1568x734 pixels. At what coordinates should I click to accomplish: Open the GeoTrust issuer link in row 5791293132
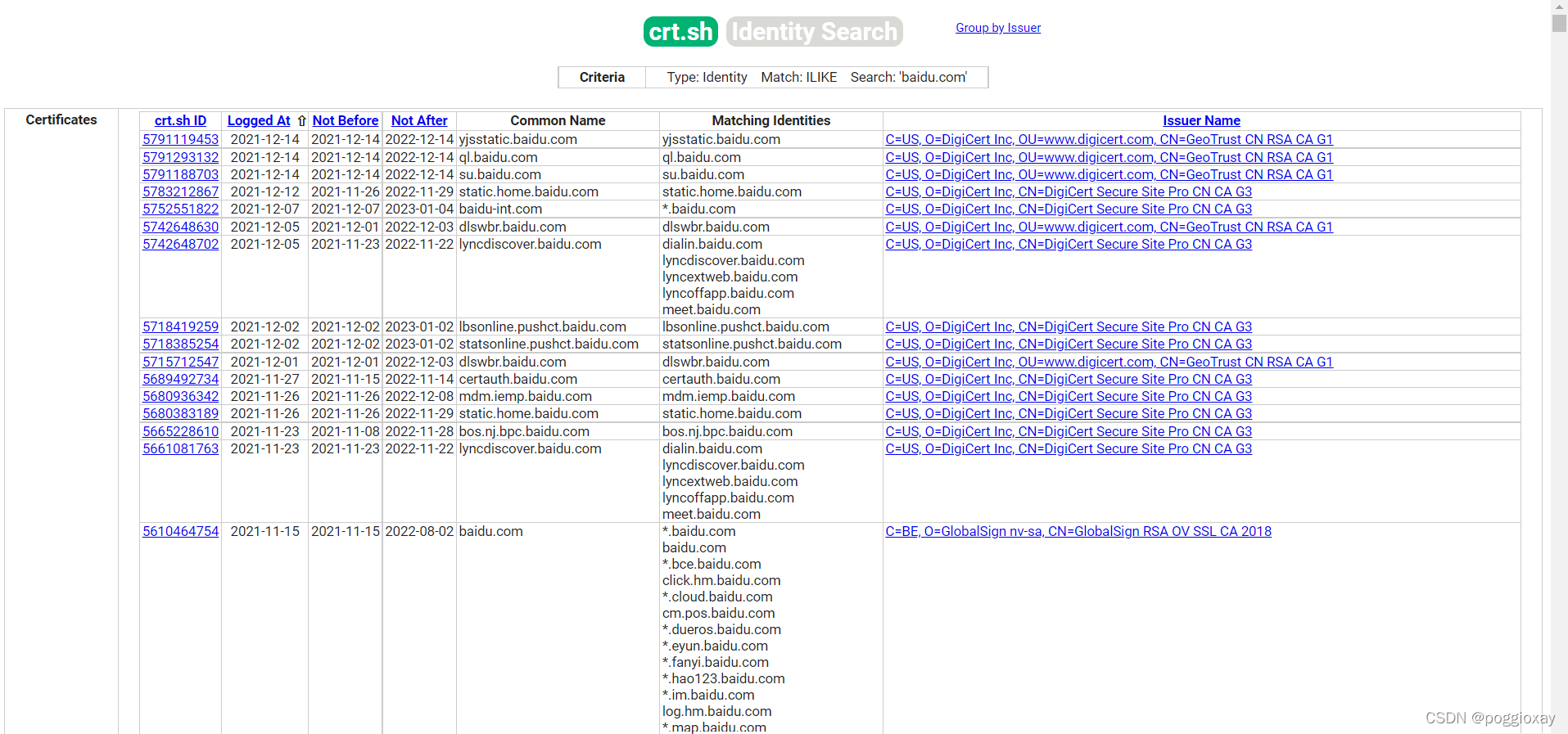coord(1109,157)
